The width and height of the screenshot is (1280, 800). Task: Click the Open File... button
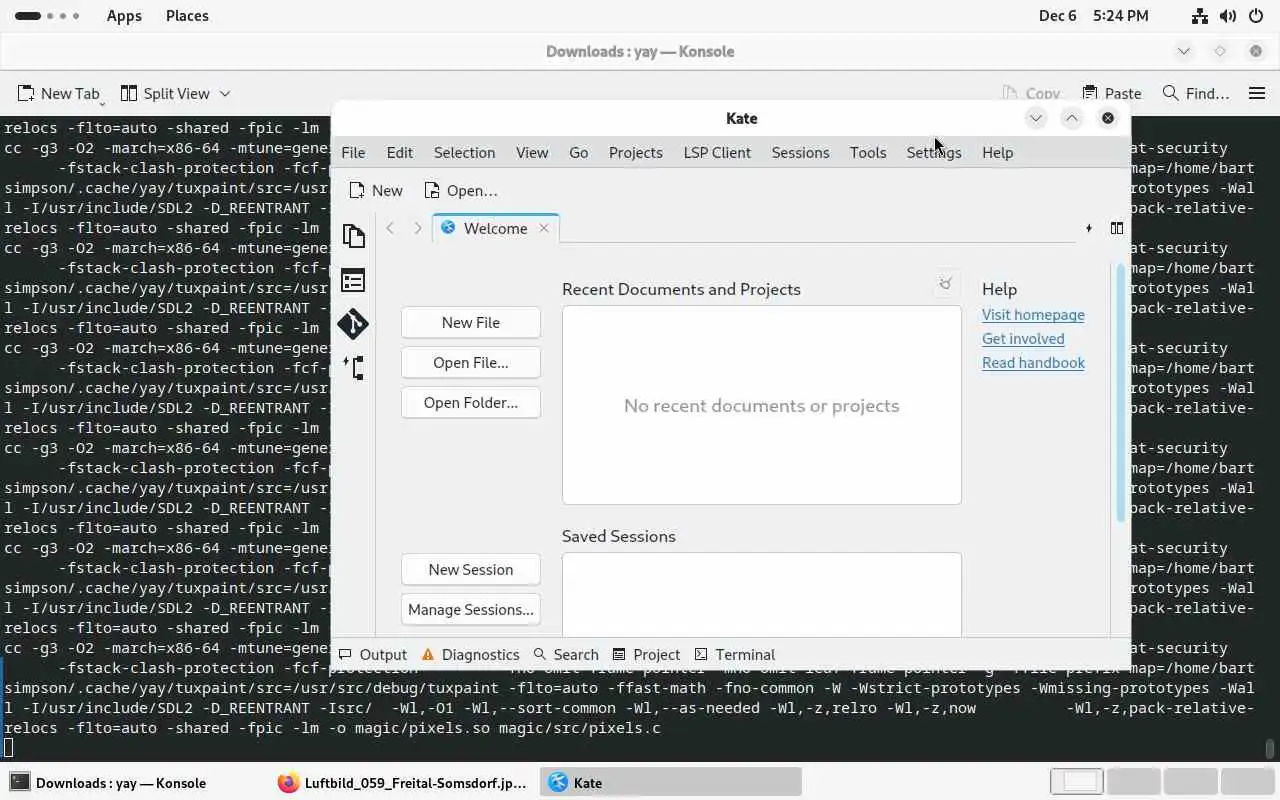(471, 362)
